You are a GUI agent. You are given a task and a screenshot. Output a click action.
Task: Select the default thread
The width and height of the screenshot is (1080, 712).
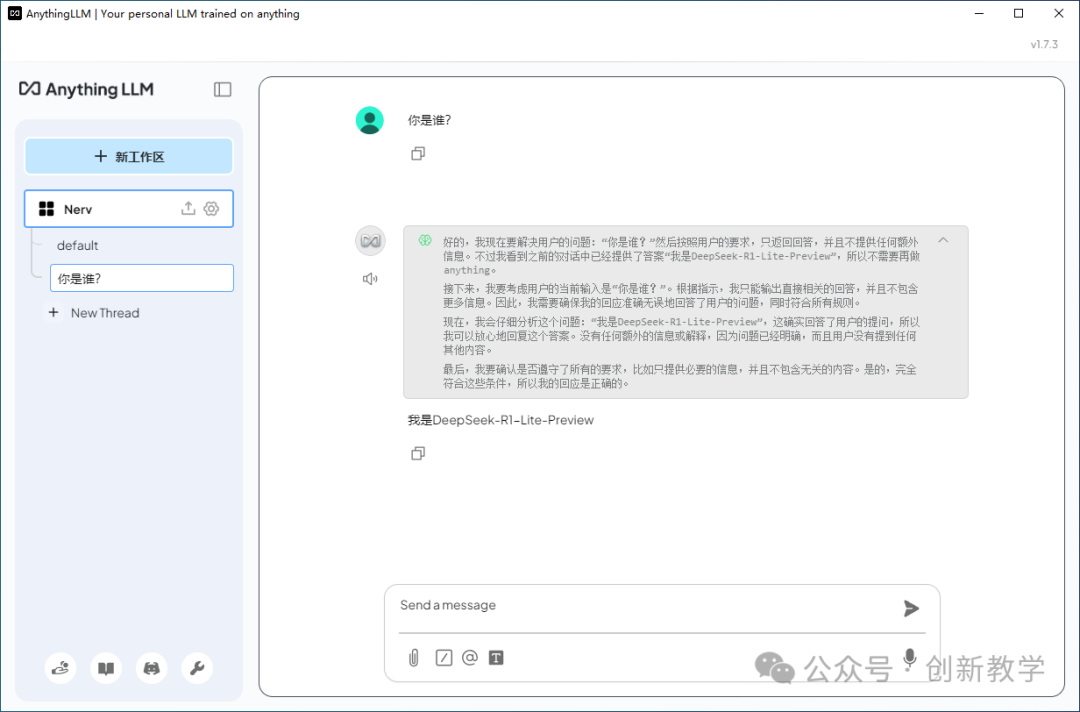tap(77, 245)
